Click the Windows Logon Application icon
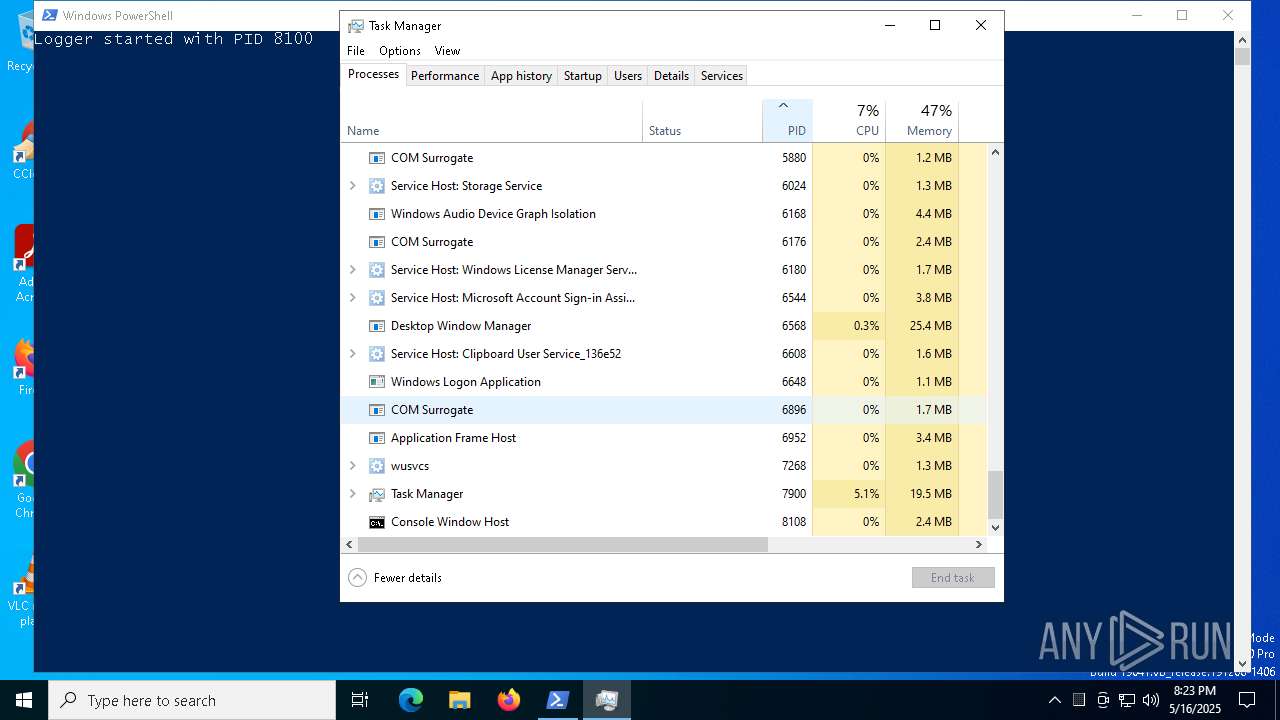 point(377,382)
